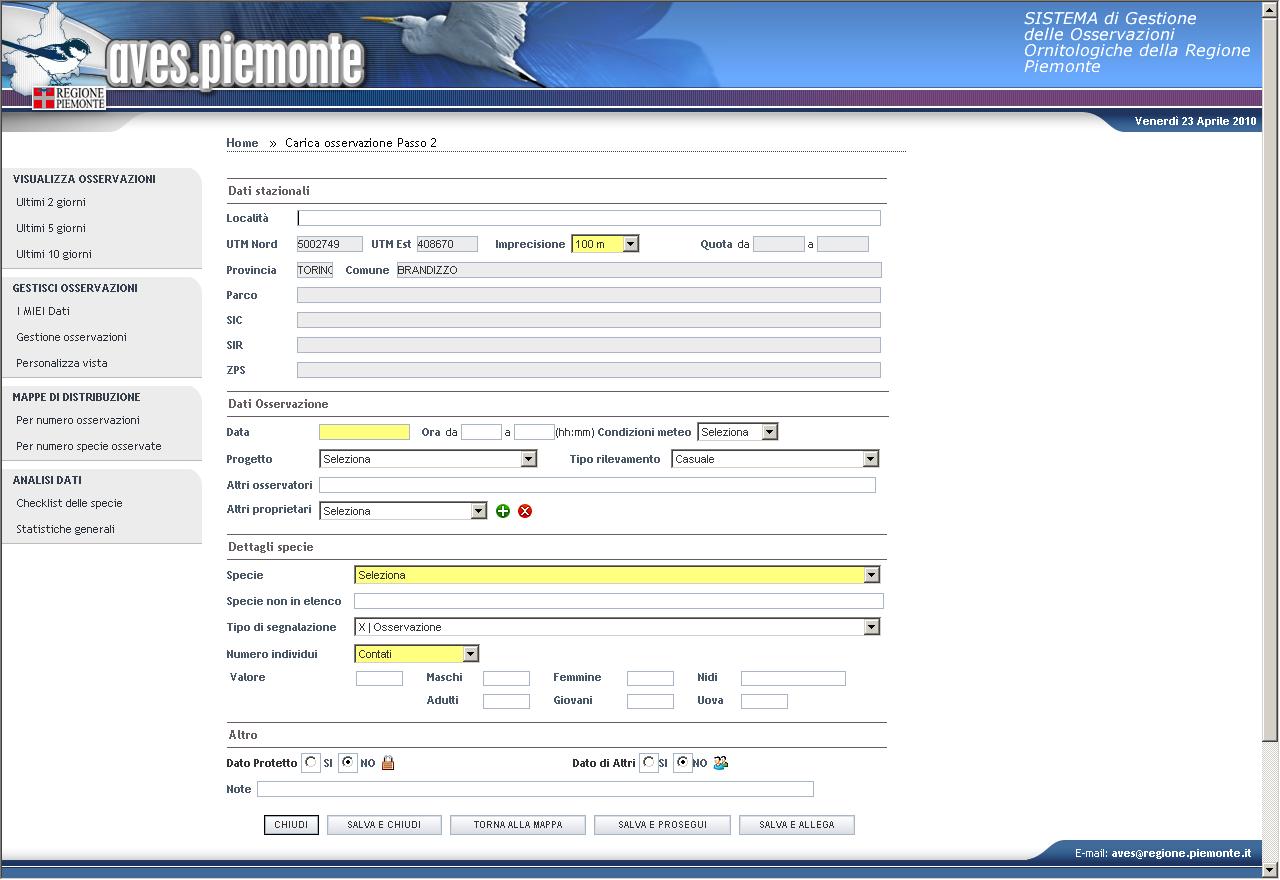1280x880 pixels.
Task: Go to I MIEI Dati
Action: tap(43, 311)
